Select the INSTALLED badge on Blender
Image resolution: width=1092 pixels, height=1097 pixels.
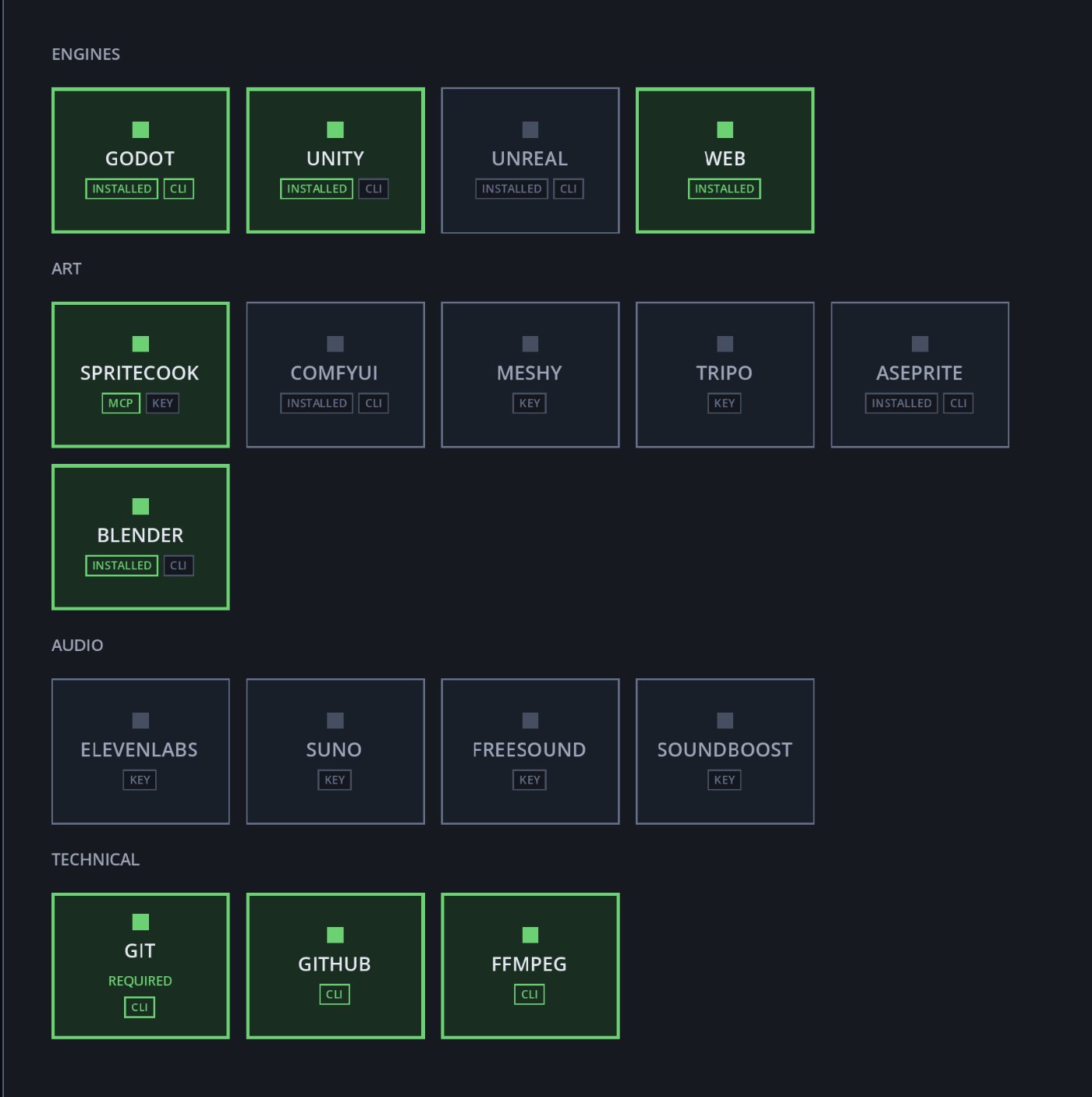(x=122, y=565)
